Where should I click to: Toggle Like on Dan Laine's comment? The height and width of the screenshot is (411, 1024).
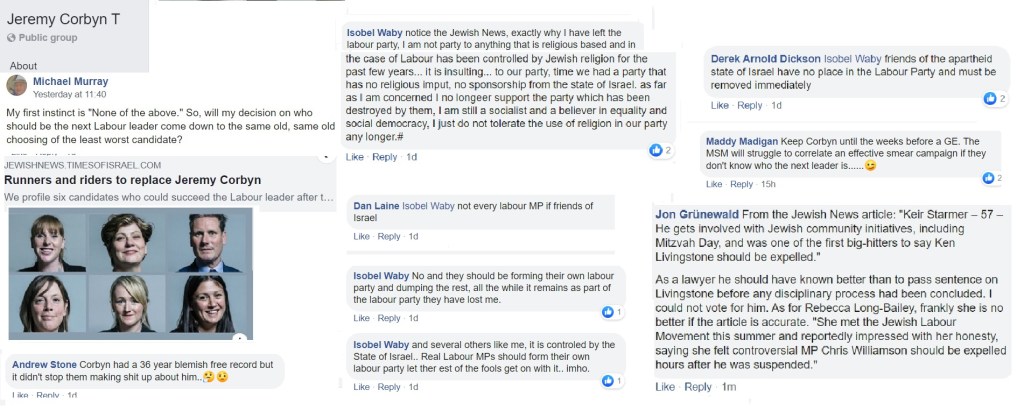(x=361, y=237)
